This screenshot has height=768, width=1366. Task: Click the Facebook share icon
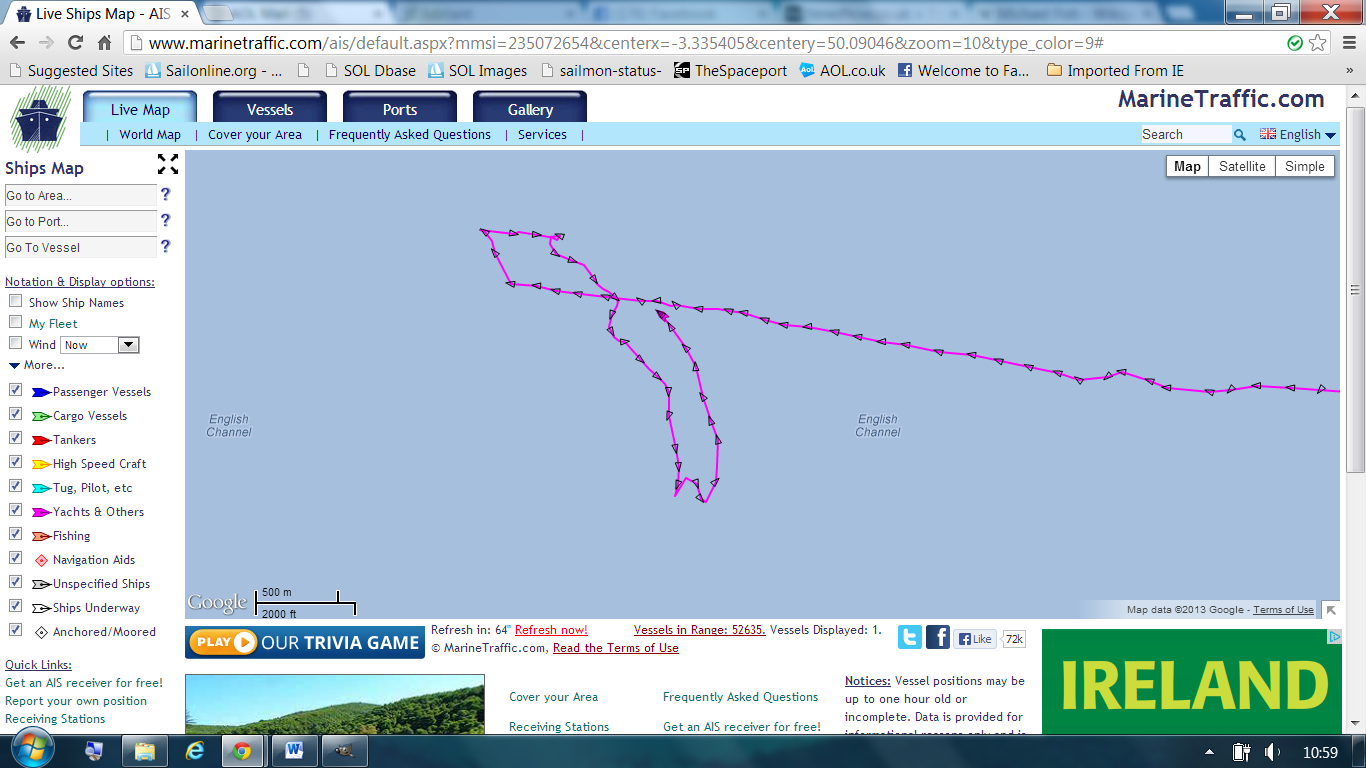click(x=938, y=638)
